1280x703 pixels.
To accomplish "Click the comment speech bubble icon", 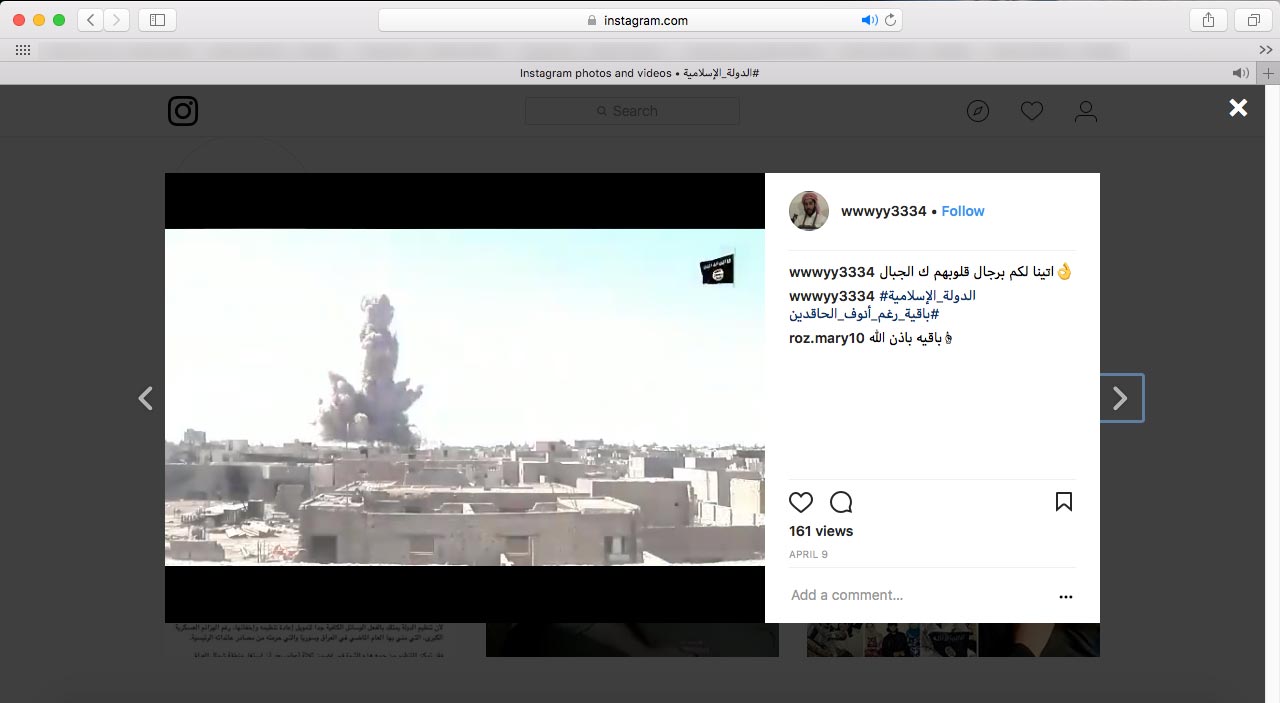I will 841,502.
